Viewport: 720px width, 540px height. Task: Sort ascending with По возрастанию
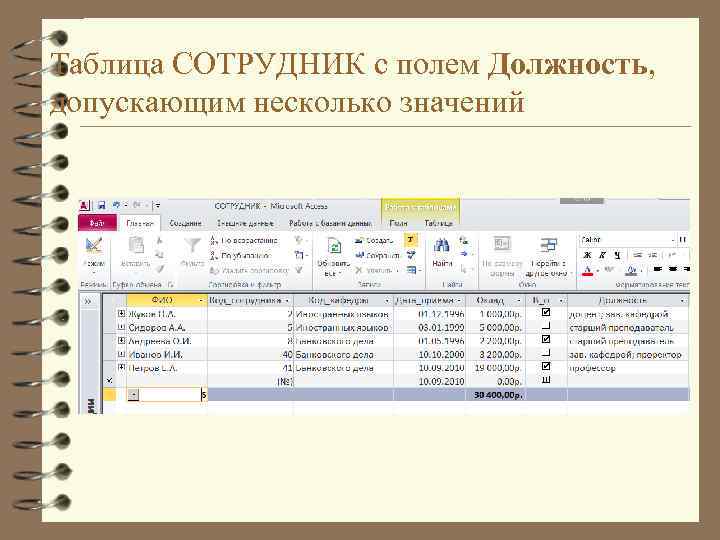244,240
